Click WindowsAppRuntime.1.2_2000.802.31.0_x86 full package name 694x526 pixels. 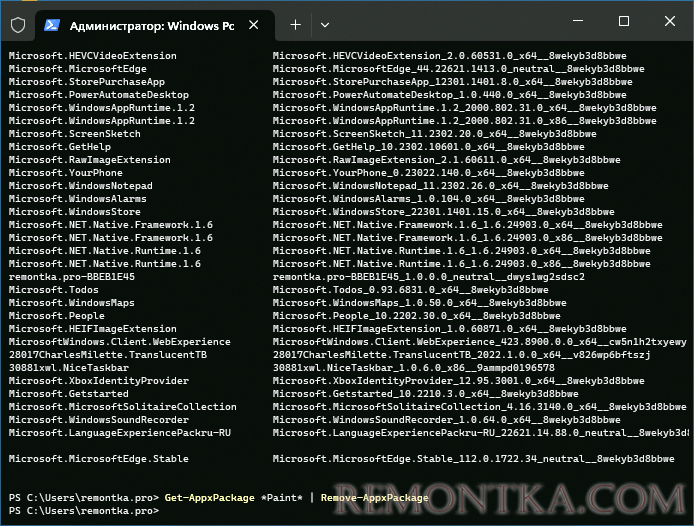[465, 121]
